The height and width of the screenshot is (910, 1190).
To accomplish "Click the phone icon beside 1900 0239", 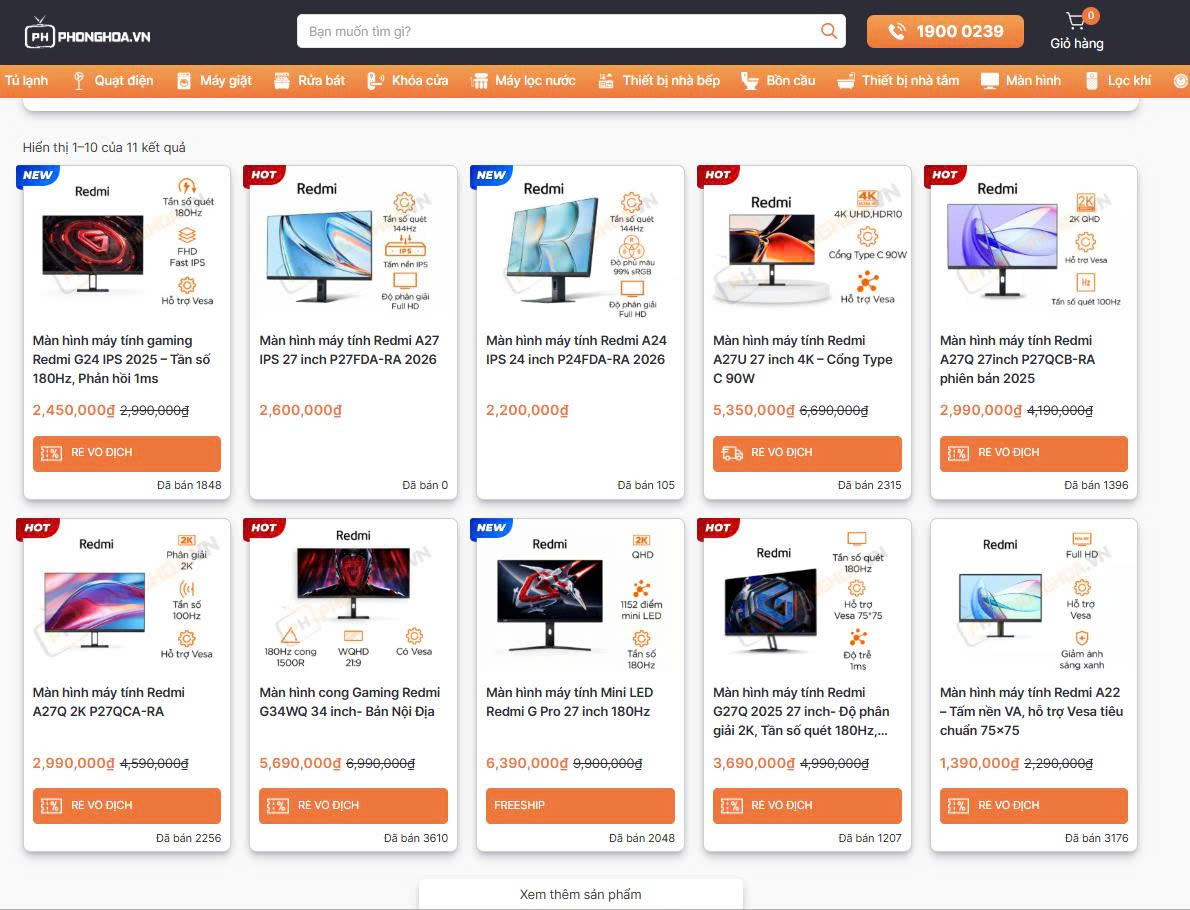I will pos(897,32).
